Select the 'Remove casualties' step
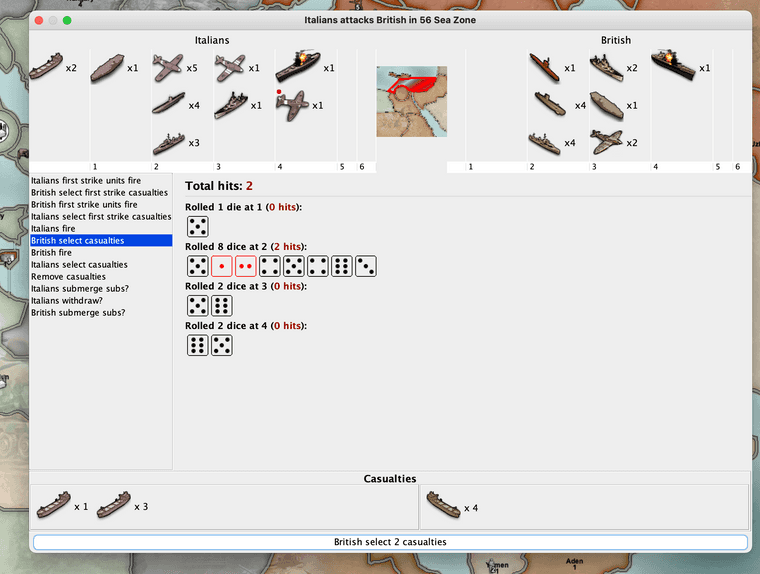The image size is (760, 574). 68,276
